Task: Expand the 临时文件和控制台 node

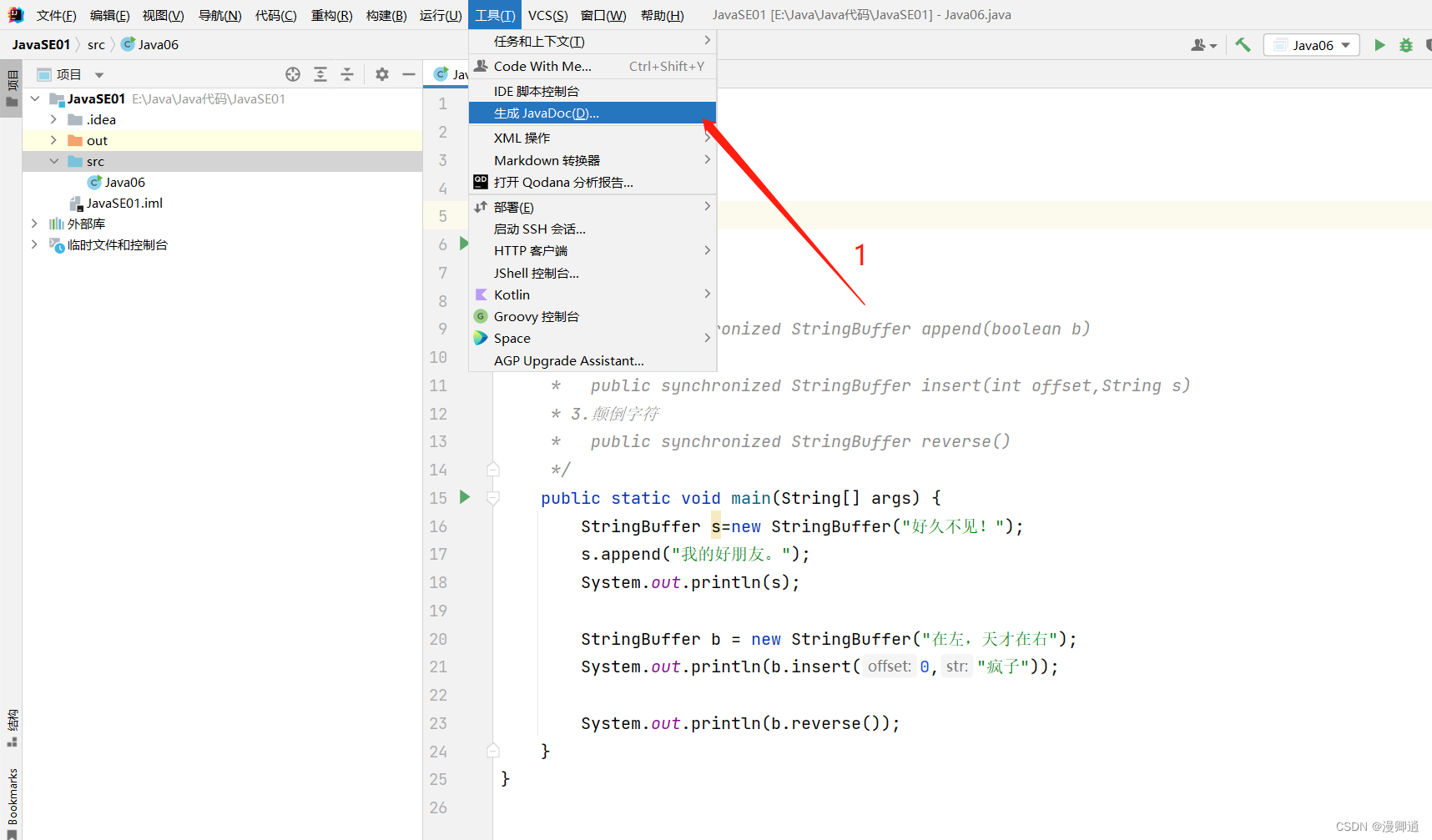Action: pyautogui.click(x=34, y=244)
